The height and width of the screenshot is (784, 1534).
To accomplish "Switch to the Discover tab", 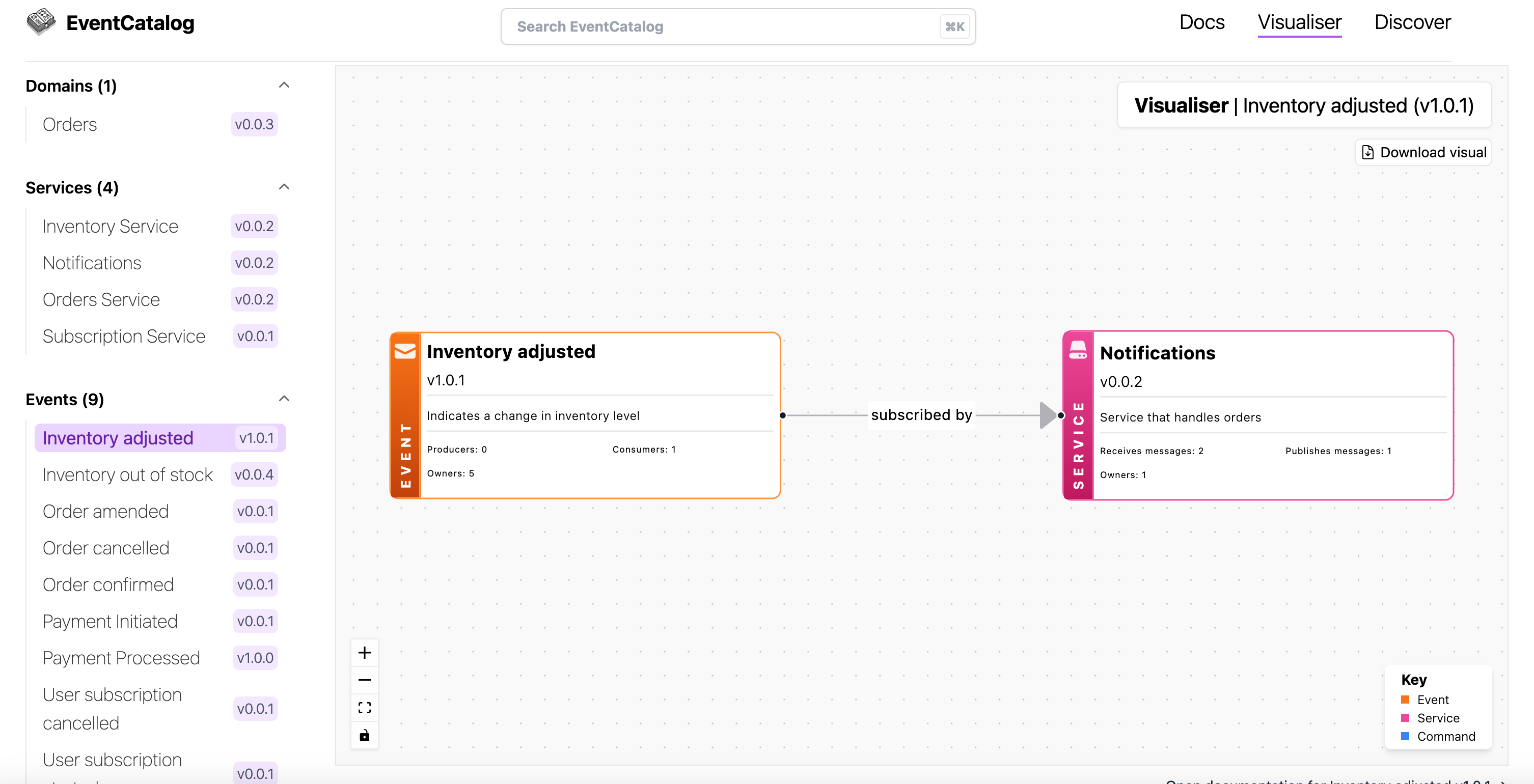I will 1412,22.
